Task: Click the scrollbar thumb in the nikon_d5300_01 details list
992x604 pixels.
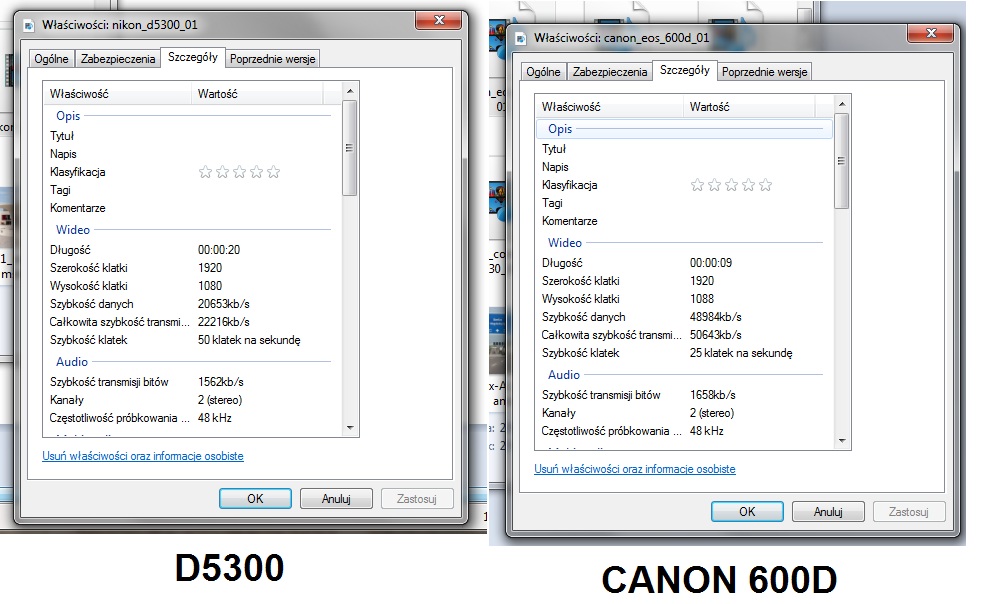Action: (350, 148)
